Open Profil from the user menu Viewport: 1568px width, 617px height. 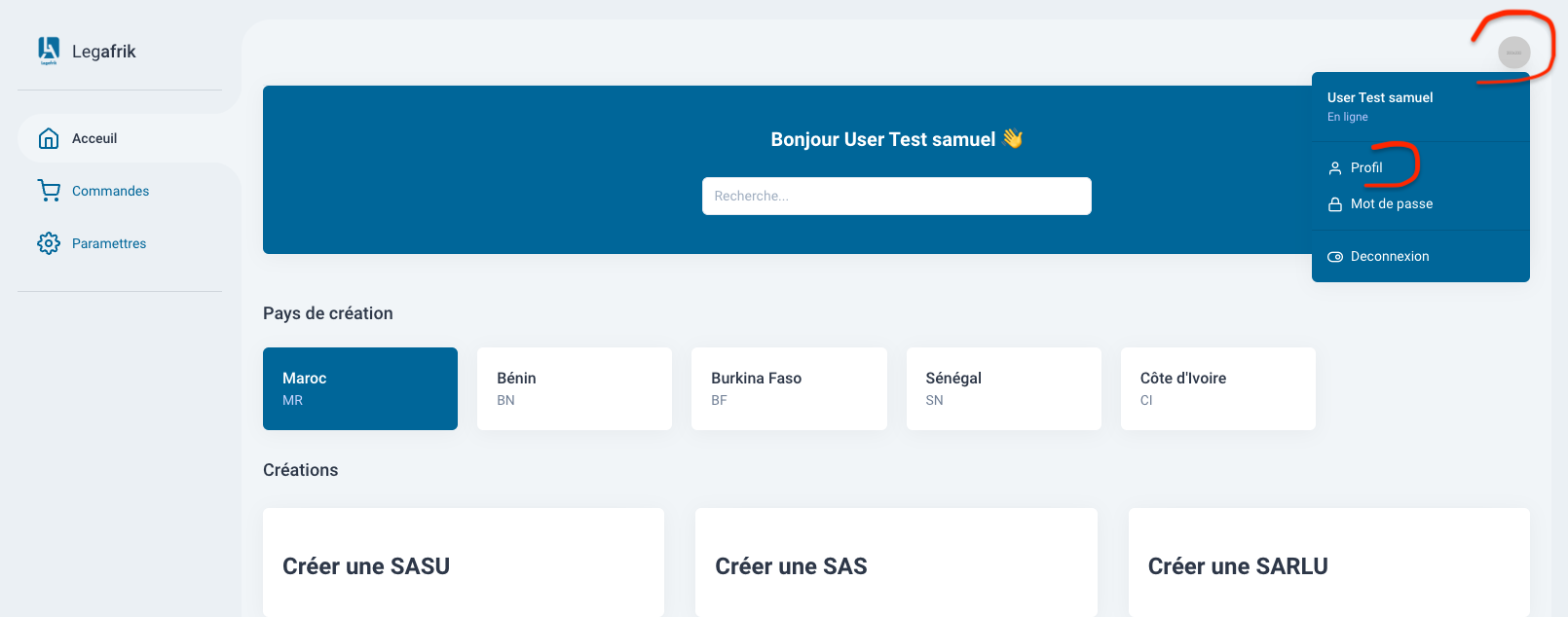tap(1366, 167)
